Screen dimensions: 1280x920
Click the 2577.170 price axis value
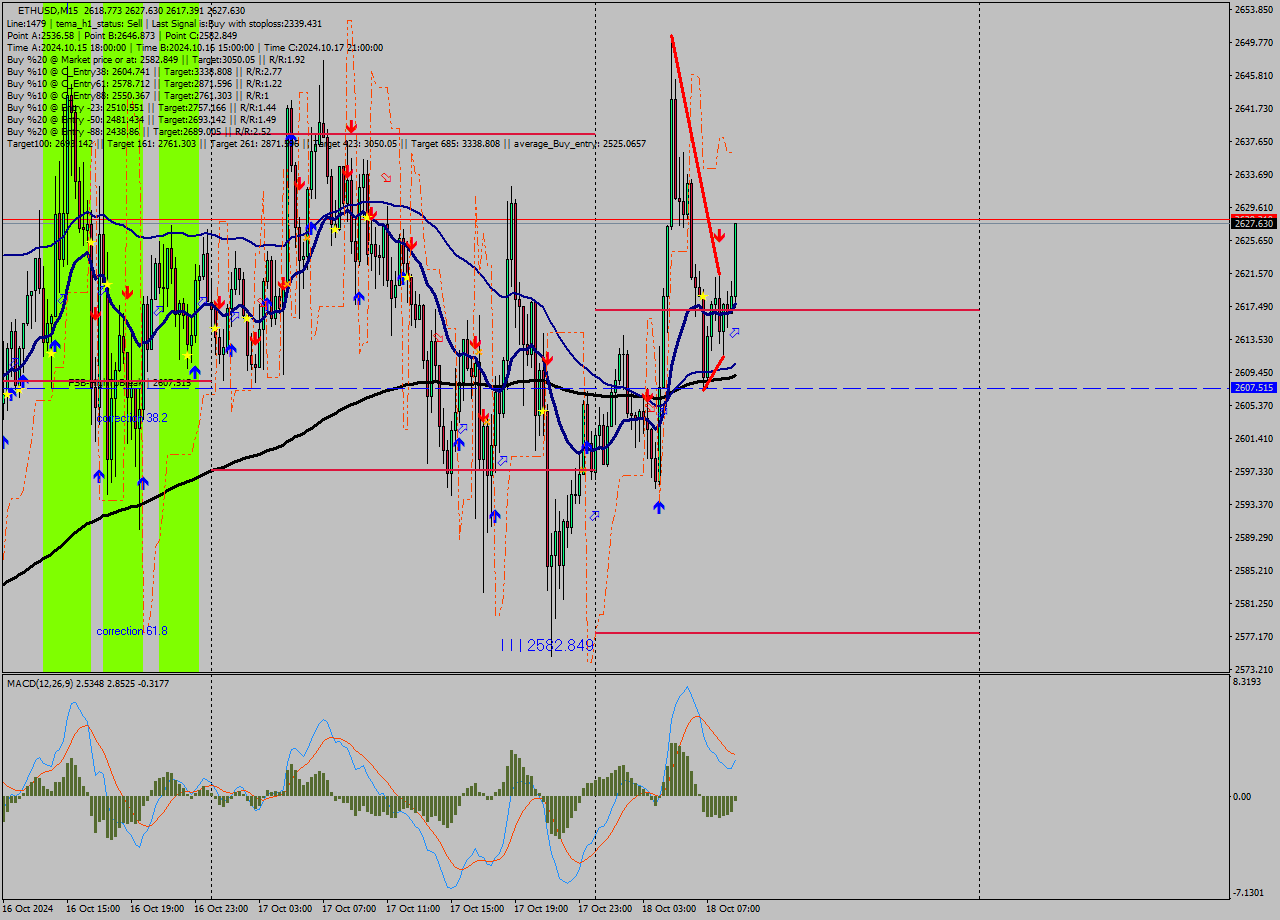[x=1253, y=636]
